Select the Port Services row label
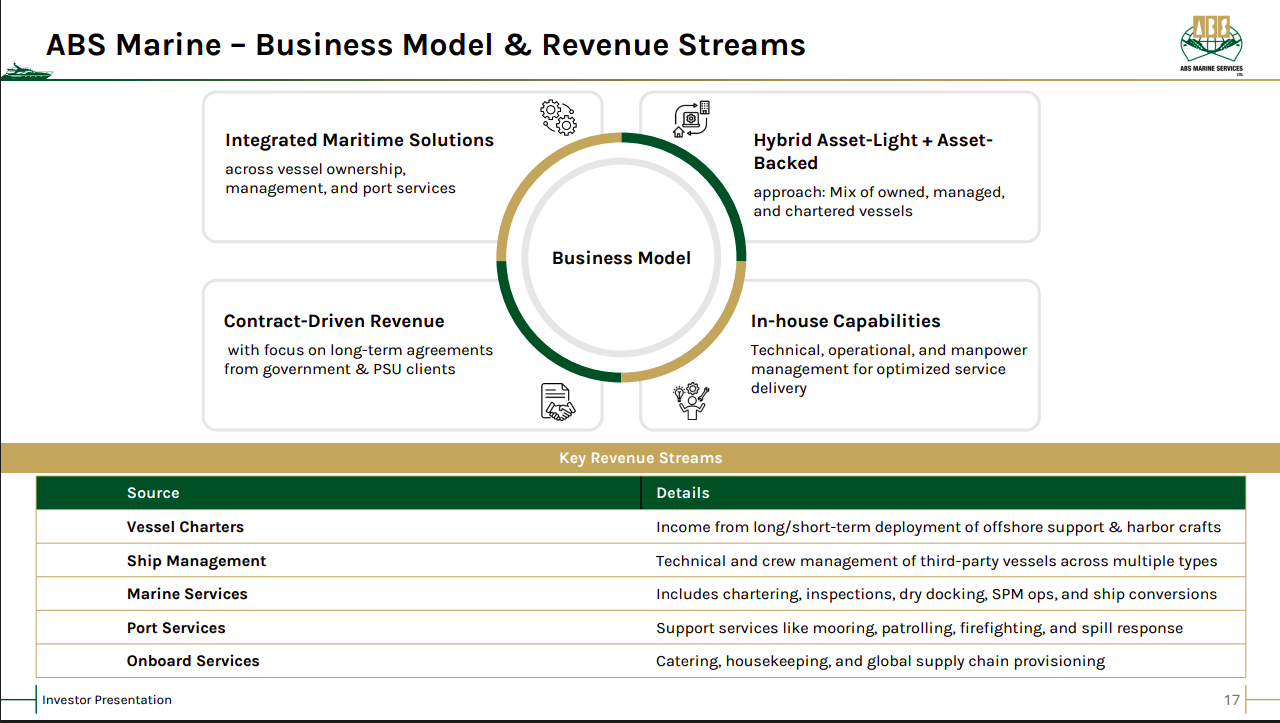Viewport: 1280px width, 723px height. [x=176, y=628]
